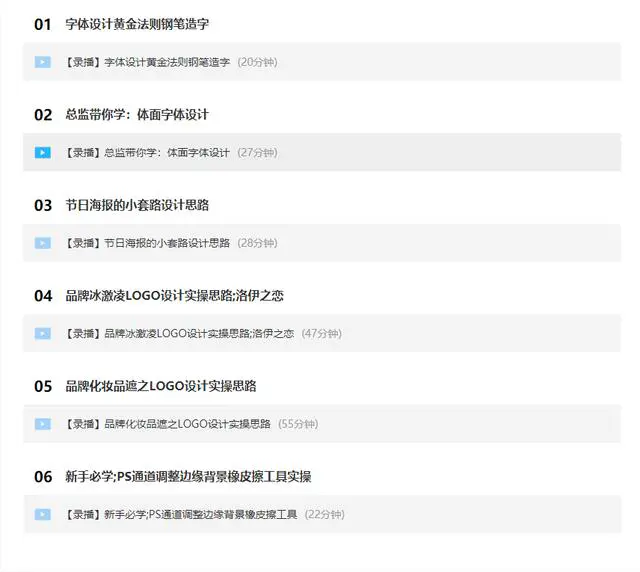Click play icon for 总监带你学 recording
Screen dimensions: 640x572
(43, 153)
